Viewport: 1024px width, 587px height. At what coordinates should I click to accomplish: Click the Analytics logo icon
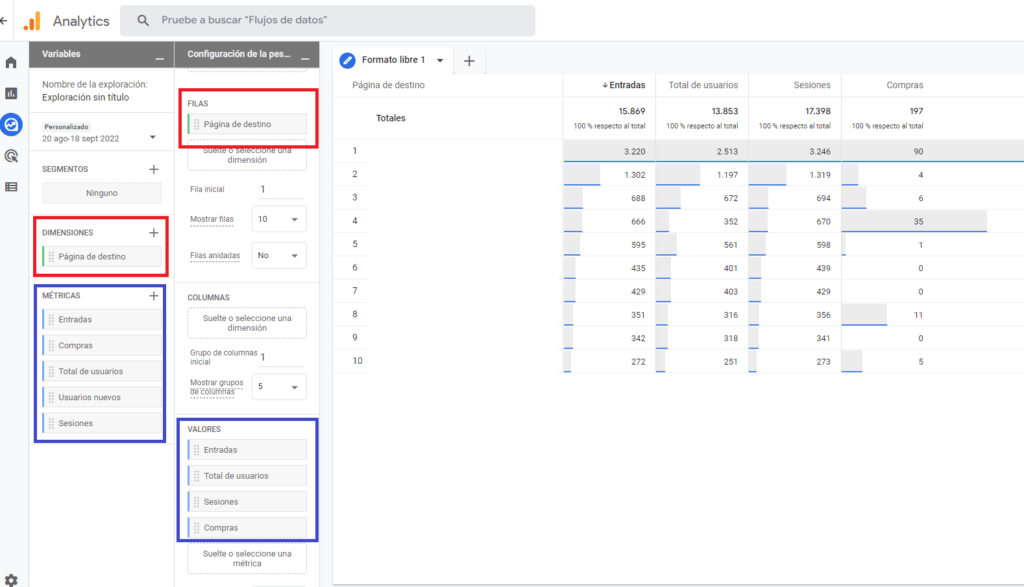tap(32, 21)
